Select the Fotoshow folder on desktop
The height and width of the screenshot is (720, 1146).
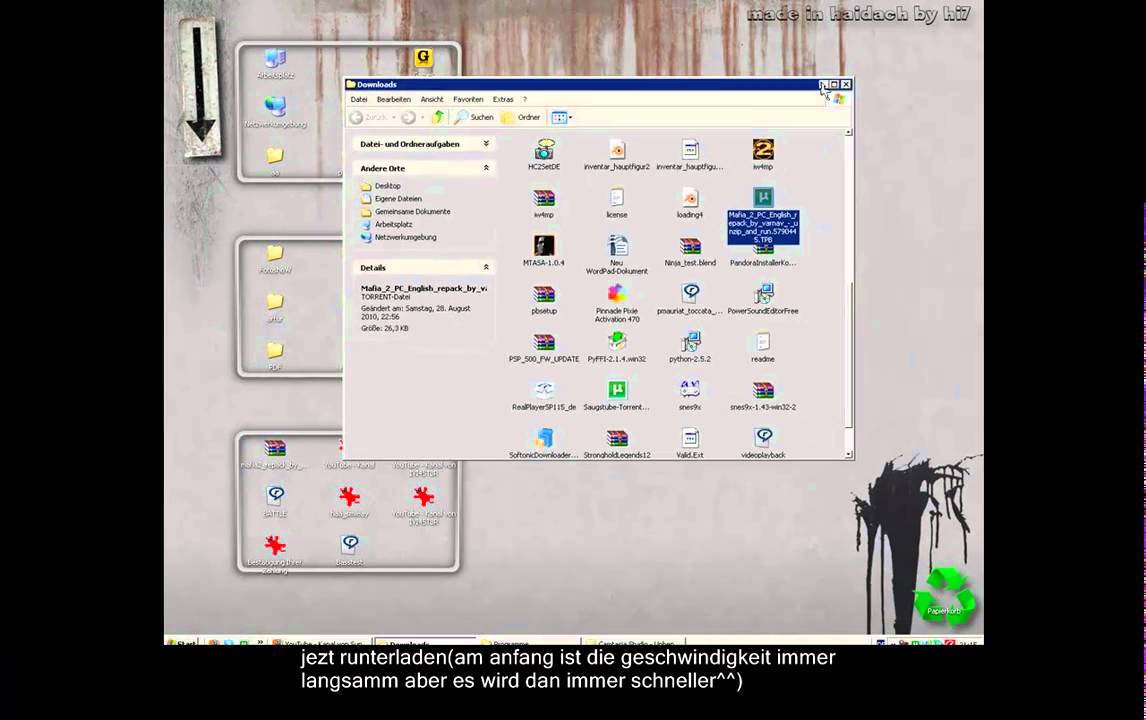275,259
